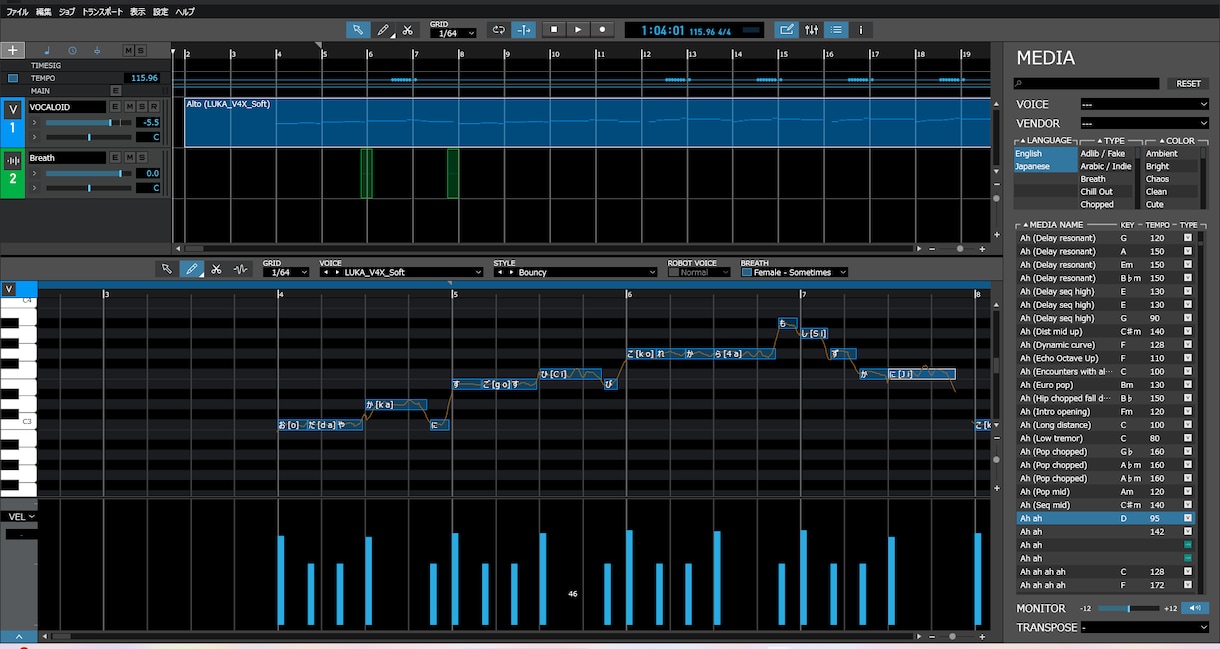Start playback with the play button
This screenshot has width=1220, height=649.
click(x=578, y=30)
